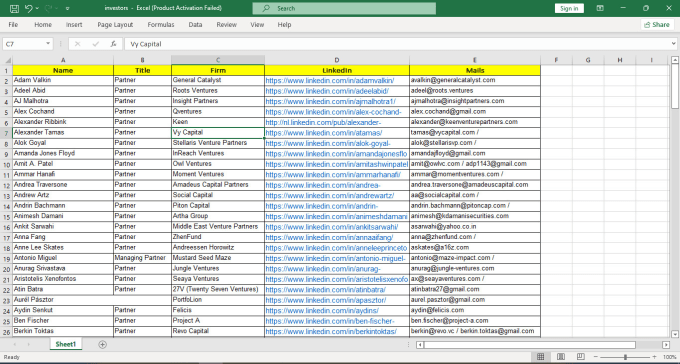Viewport: 680px width, 364px height.
Task: Open the Page Layout tab
Action: (115, 25)
